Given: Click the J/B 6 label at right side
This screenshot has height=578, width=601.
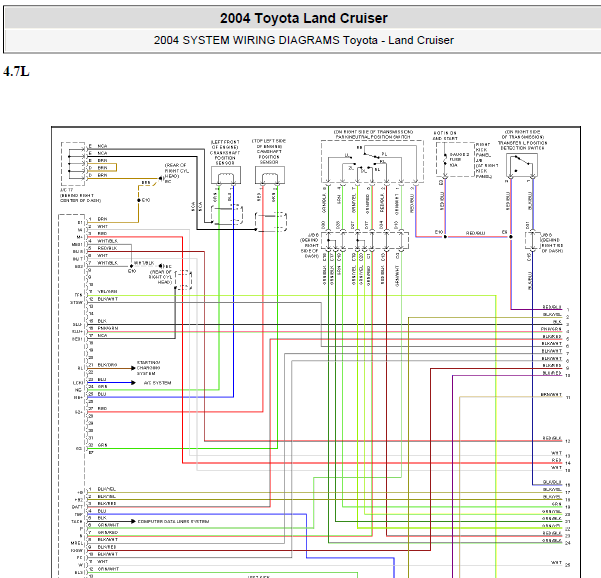Looking at the screenshot, I should pyautogui.click(x=552, y=243).
